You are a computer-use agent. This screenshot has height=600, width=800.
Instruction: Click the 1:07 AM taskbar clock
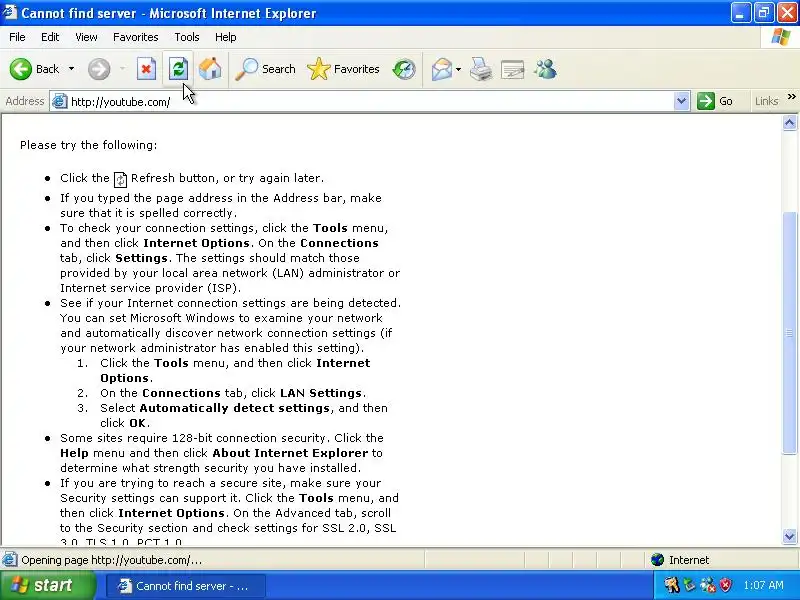click(x=764, y=585)
